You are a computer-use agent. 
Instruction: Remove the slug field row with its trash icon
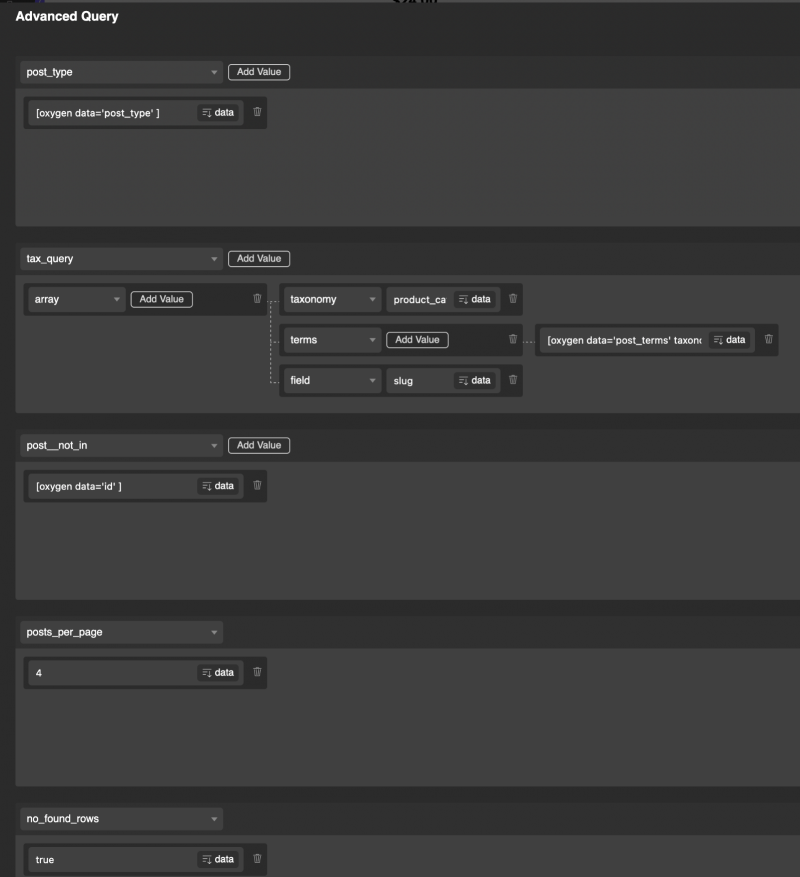pyautogui.click(x=512, y=380)
